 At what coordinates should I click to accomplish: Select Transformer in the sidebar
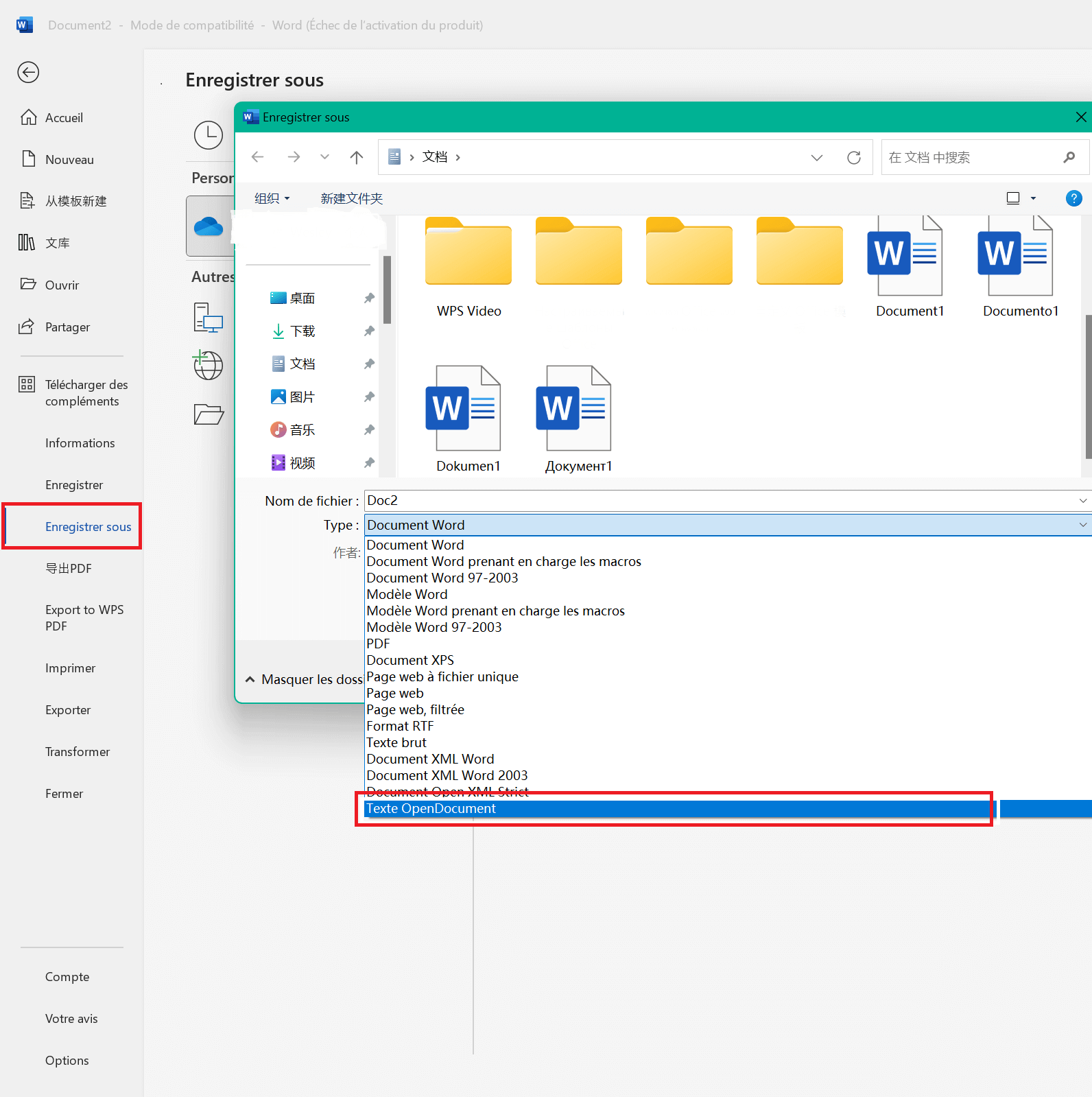78,752
